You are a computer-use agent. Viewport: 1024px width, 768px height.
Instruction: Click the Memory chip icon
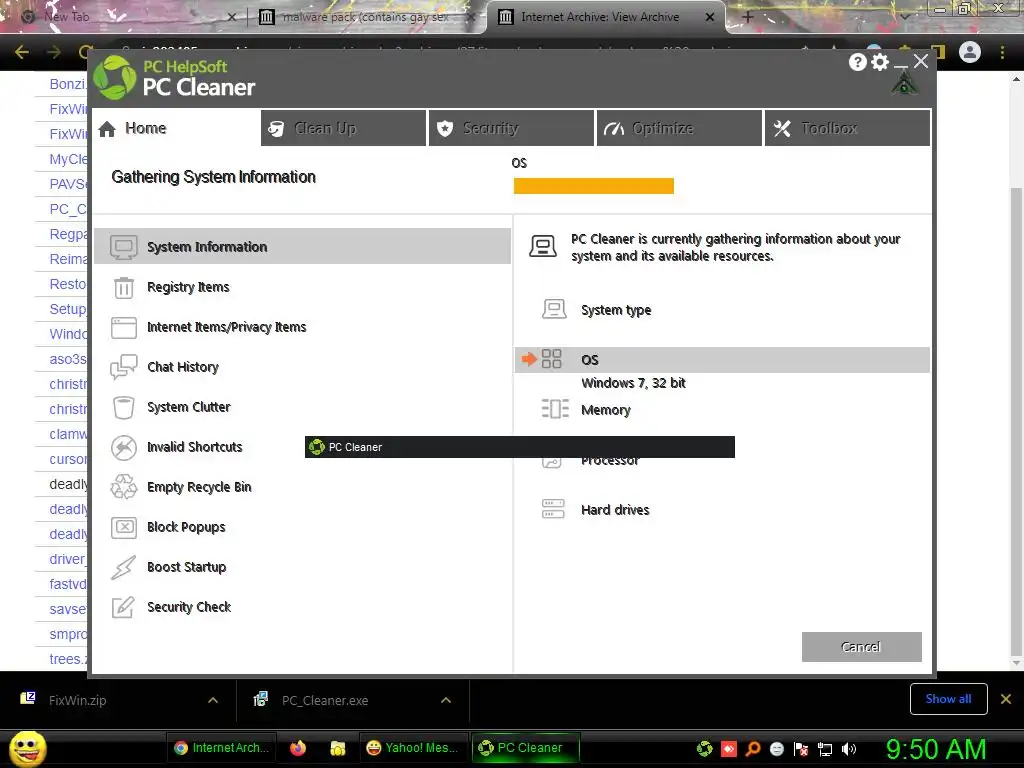coord(555,409)
